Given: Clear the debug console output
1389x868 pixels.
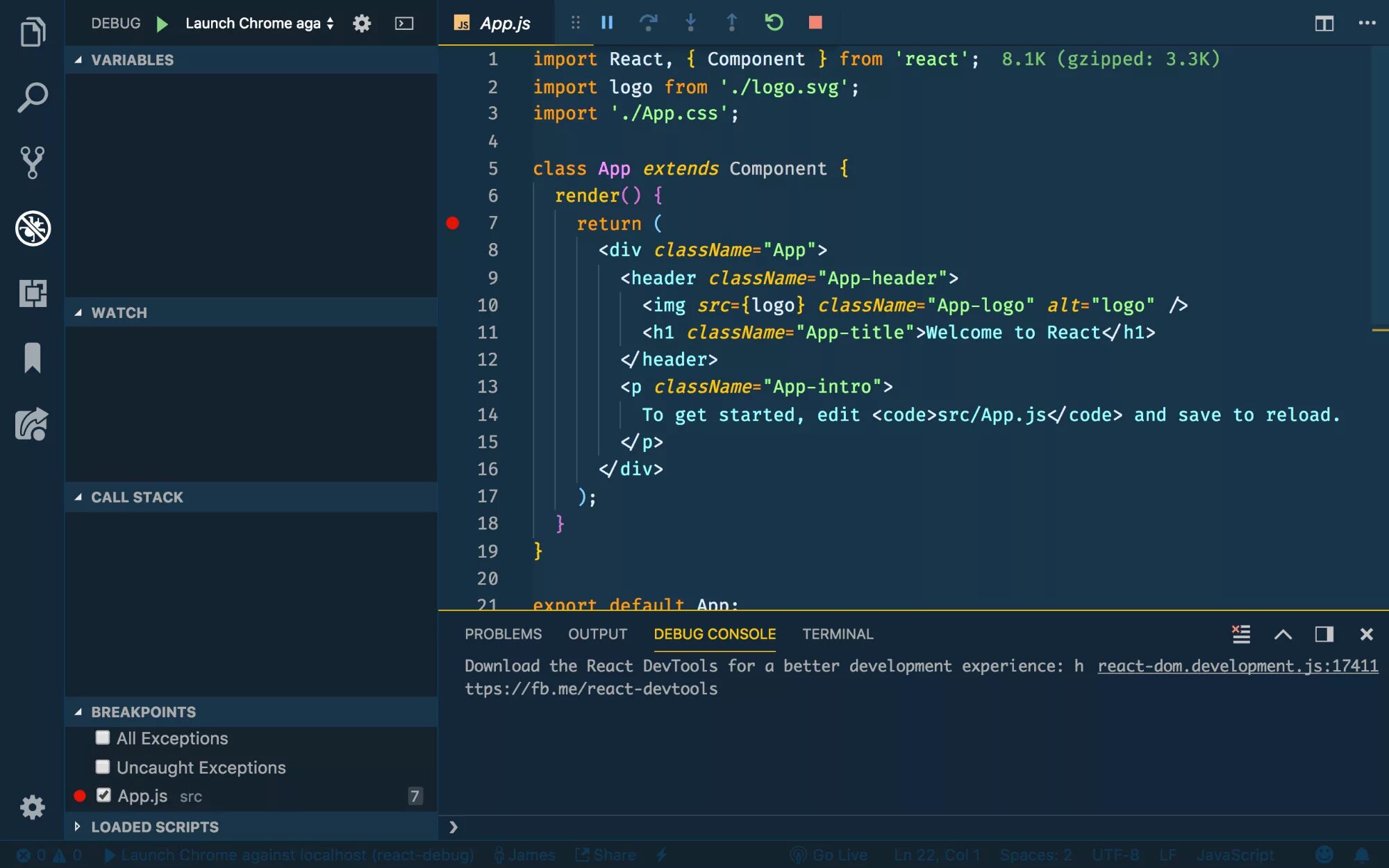Looking at the screenshot, I should tap(1241, 634).
